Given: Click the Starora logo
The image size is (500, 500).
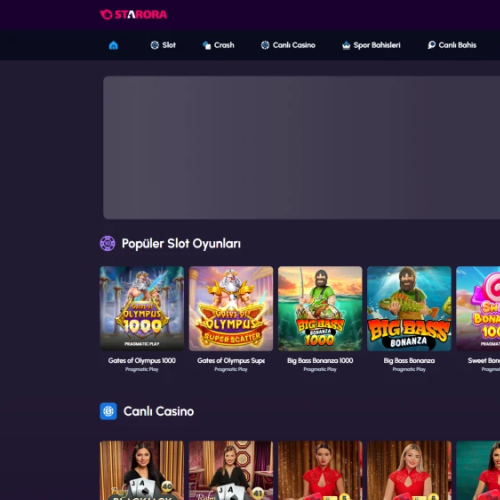Looking at the screenshot, I should [x=134, y=14].
